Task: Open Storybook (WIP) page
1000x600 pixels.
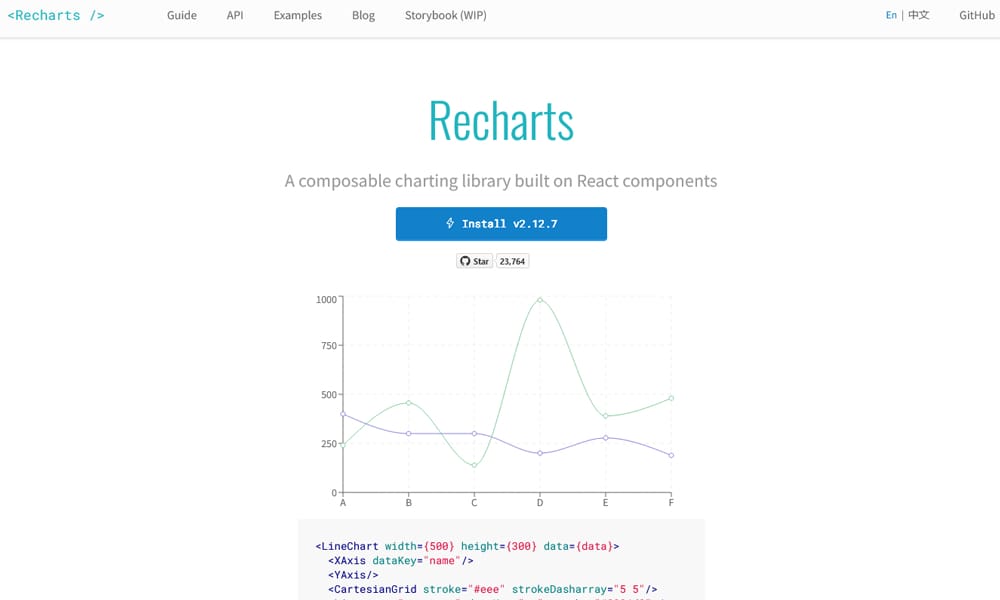Action: [x=446, y=16]
